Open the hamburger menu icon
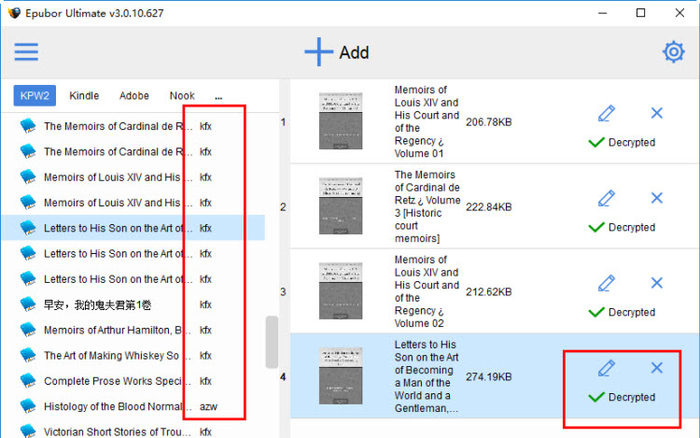The width and height of the screenshot is (700, 438). click(x=26, y=52)
